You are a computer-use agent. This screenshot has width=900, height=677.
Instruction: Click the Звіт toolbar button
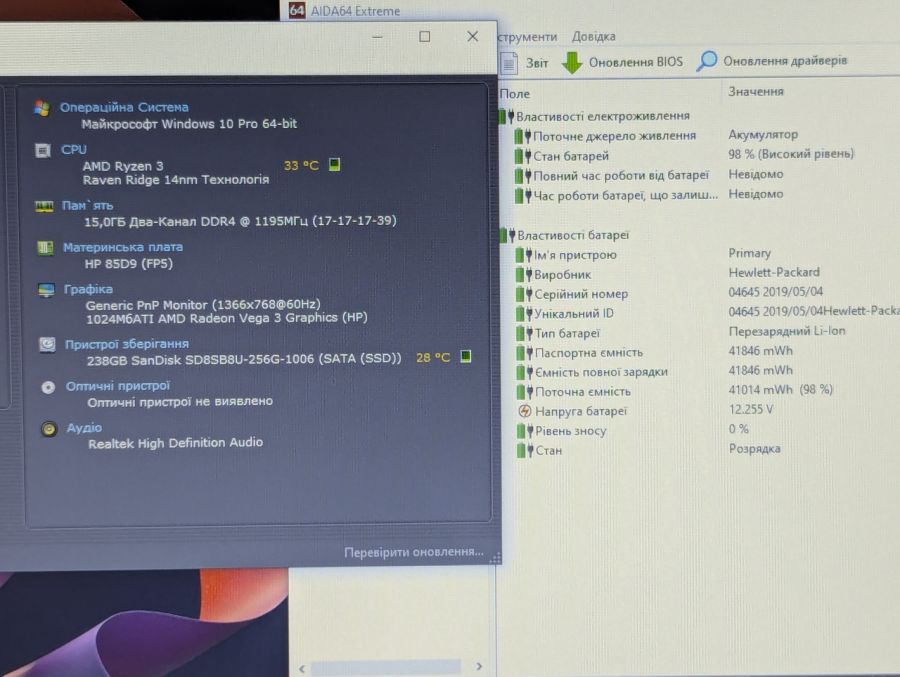525,63
